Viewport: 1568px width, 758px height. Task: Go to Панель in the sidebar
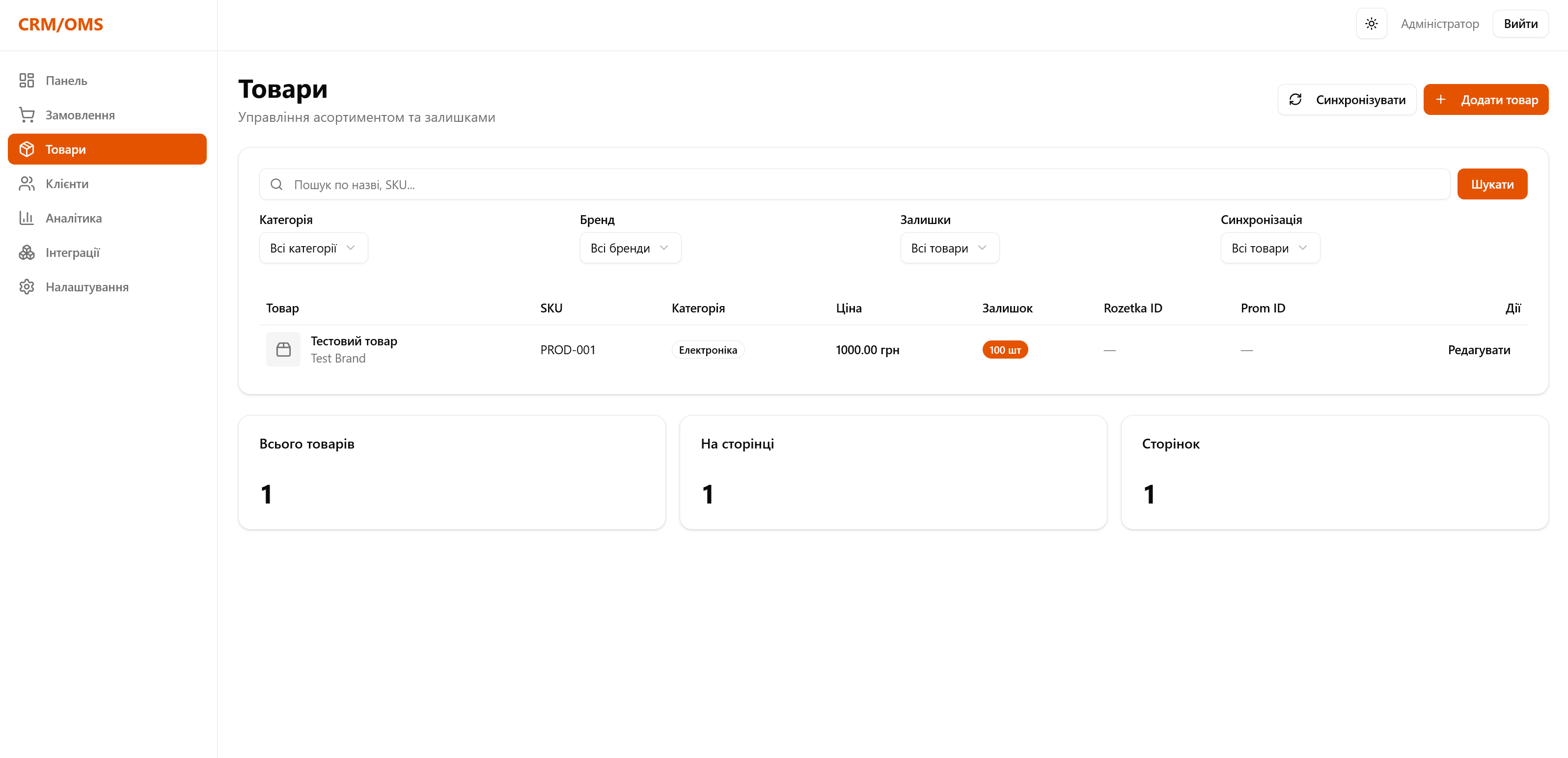click(107, 81)
